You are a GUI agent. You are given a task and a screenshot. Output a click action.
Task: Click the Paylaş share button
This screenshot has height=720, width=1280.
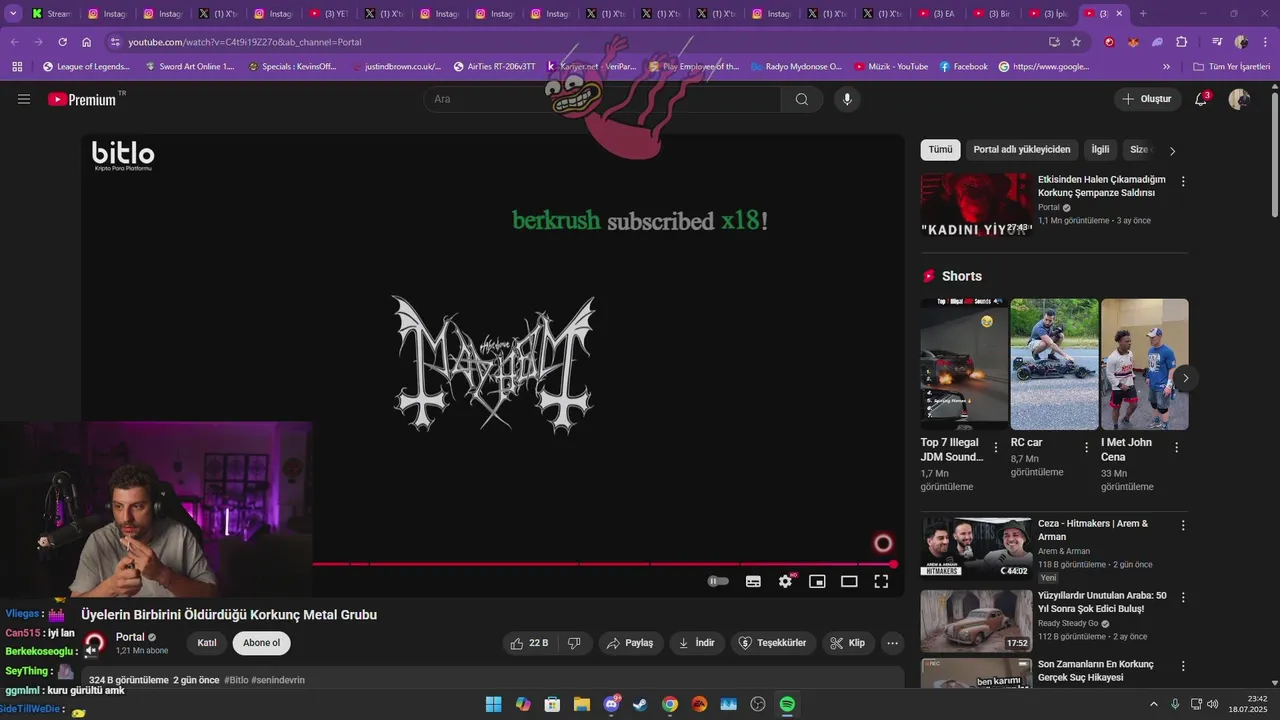(x=630, y=643)
